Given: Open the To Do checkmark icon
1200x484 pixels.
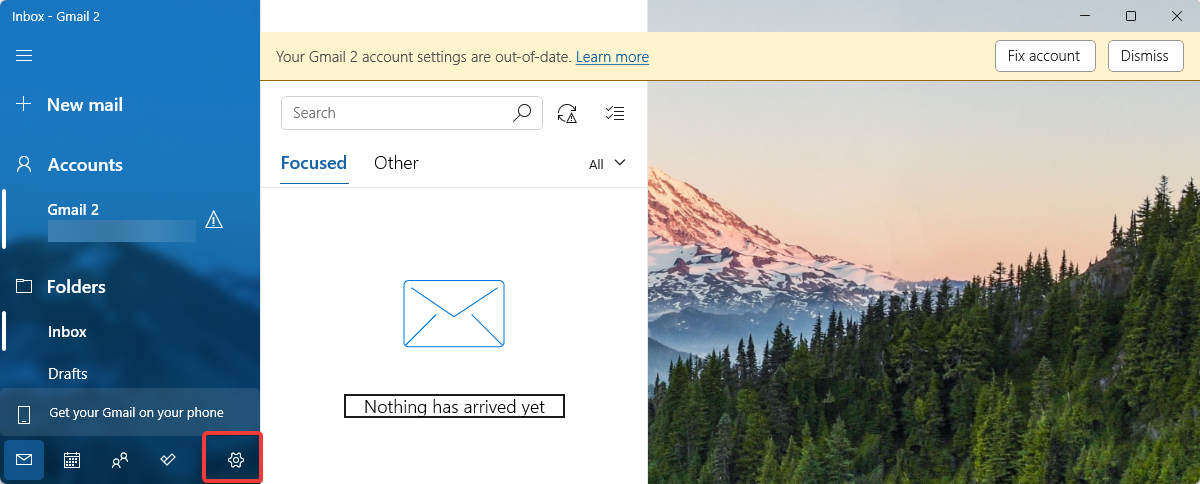Looking at the screenshot, I should point(168,460).
